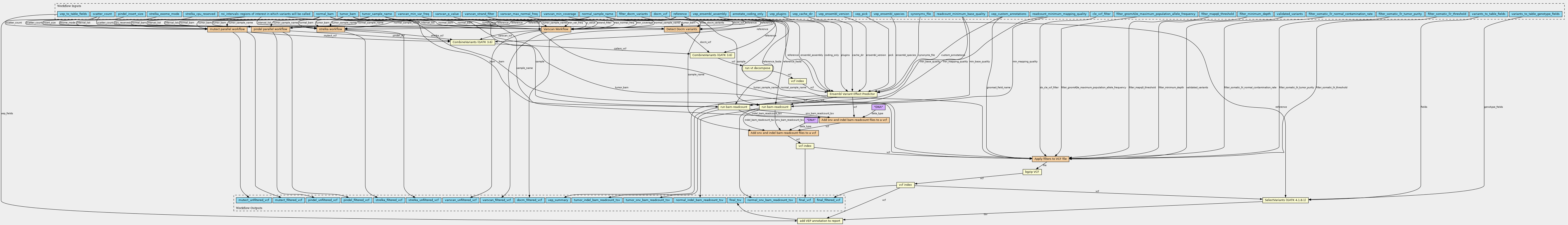Click the tumor_indel_bam_readcount_tsv output node

[x=597, y=199]
